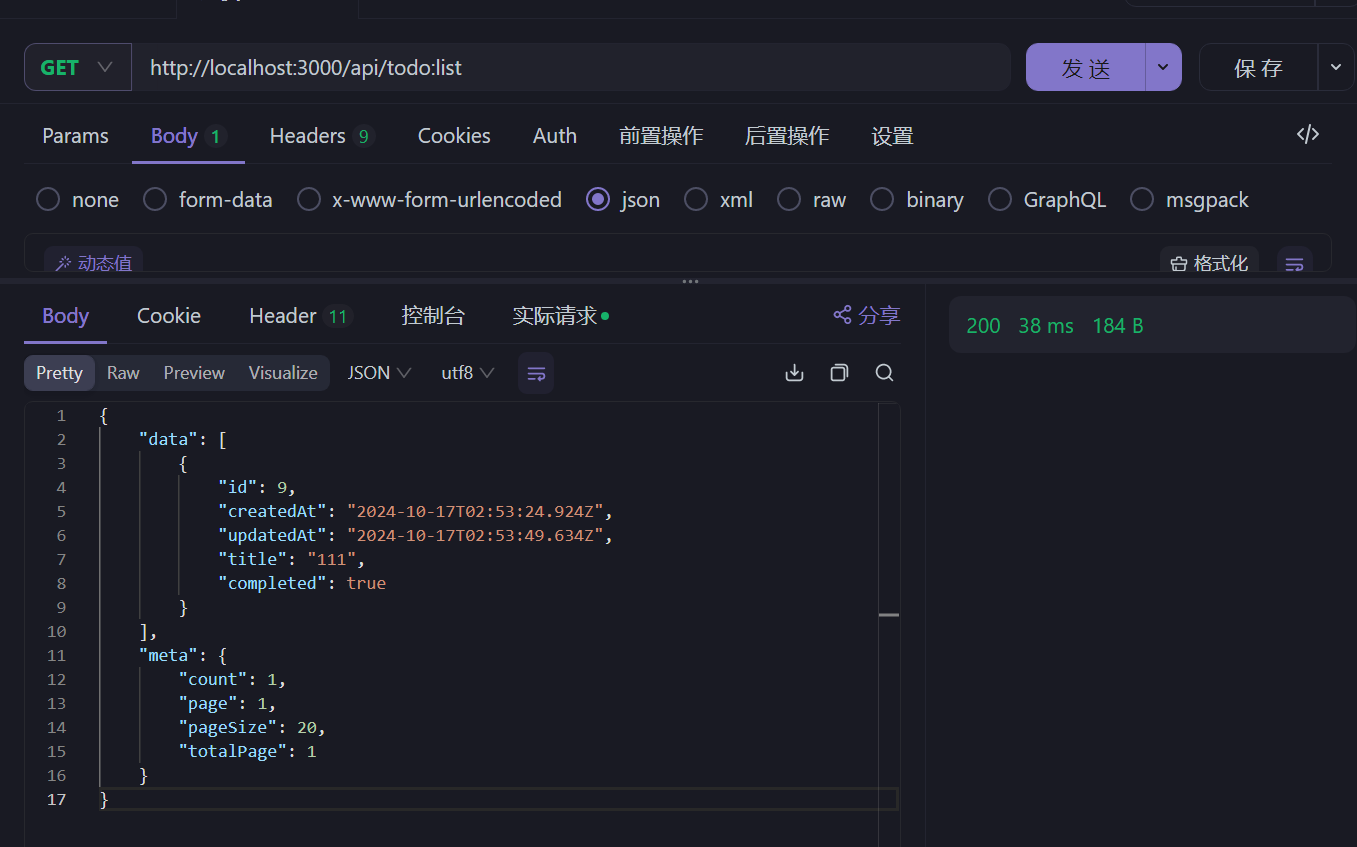The height and width of the screenshot is (847, 1357).
Task: Switch to Preview view
Action: pos(194,373)
